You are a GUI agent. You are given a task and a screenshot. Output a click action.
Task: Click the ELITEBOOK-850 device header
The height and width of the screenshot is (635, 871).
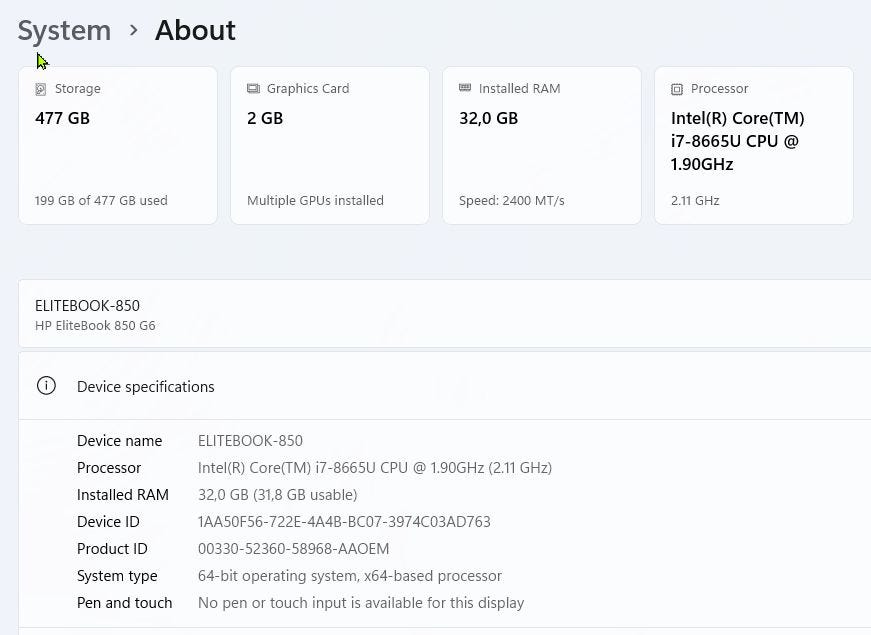tap(87, 306)
